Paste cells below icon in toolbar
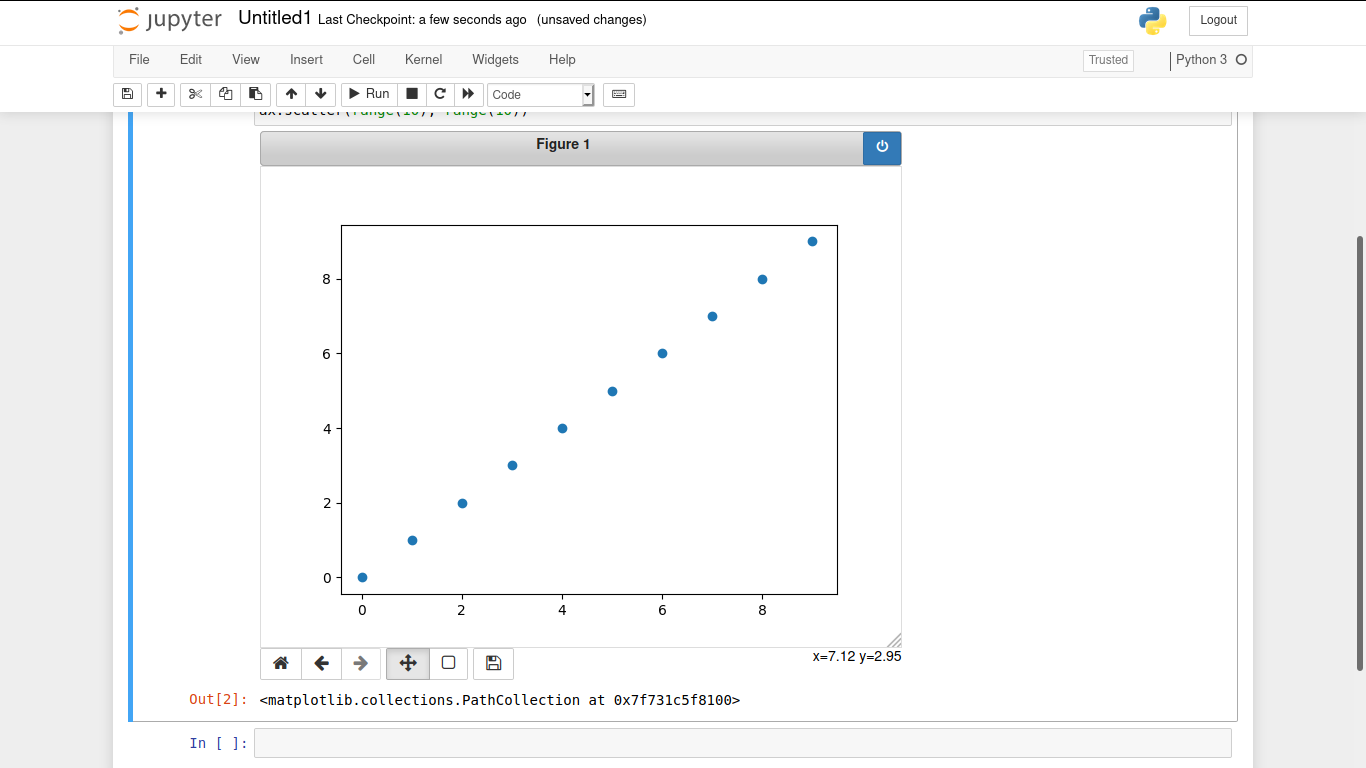The height and width of the screenshot is (768, 1366). coord(255,94)
